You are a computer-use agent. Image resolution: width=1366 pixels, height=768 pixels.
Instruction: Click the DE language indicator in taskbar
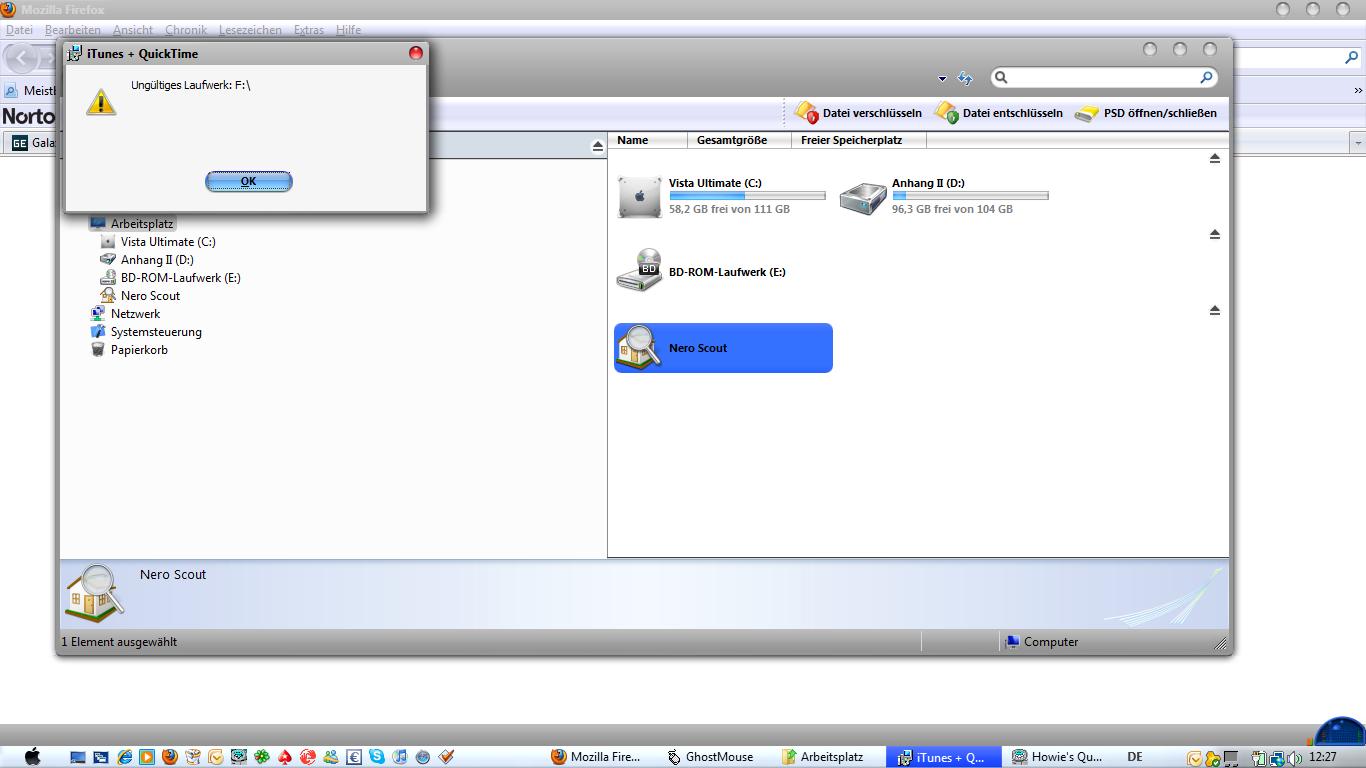coord(1135,757)
